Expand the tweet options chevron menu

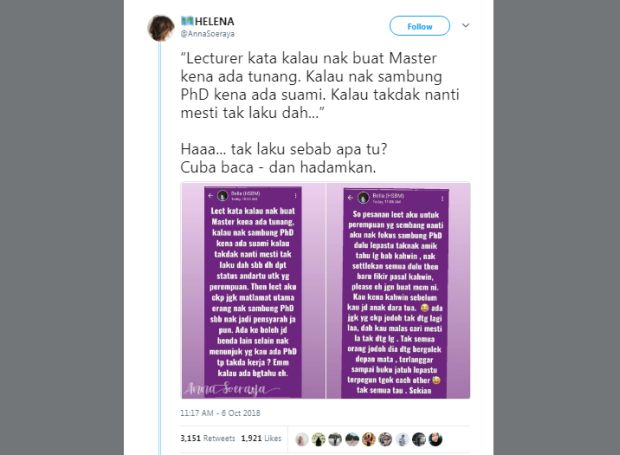pos(466,25)
